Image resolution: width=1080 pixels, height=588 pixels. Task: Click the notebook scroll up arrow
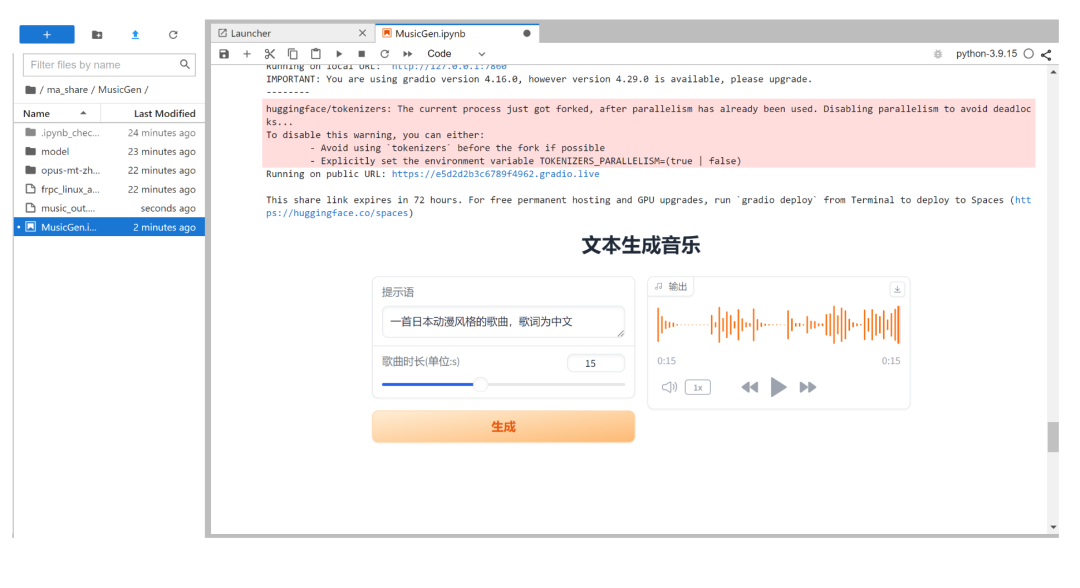click(1053, 72)
